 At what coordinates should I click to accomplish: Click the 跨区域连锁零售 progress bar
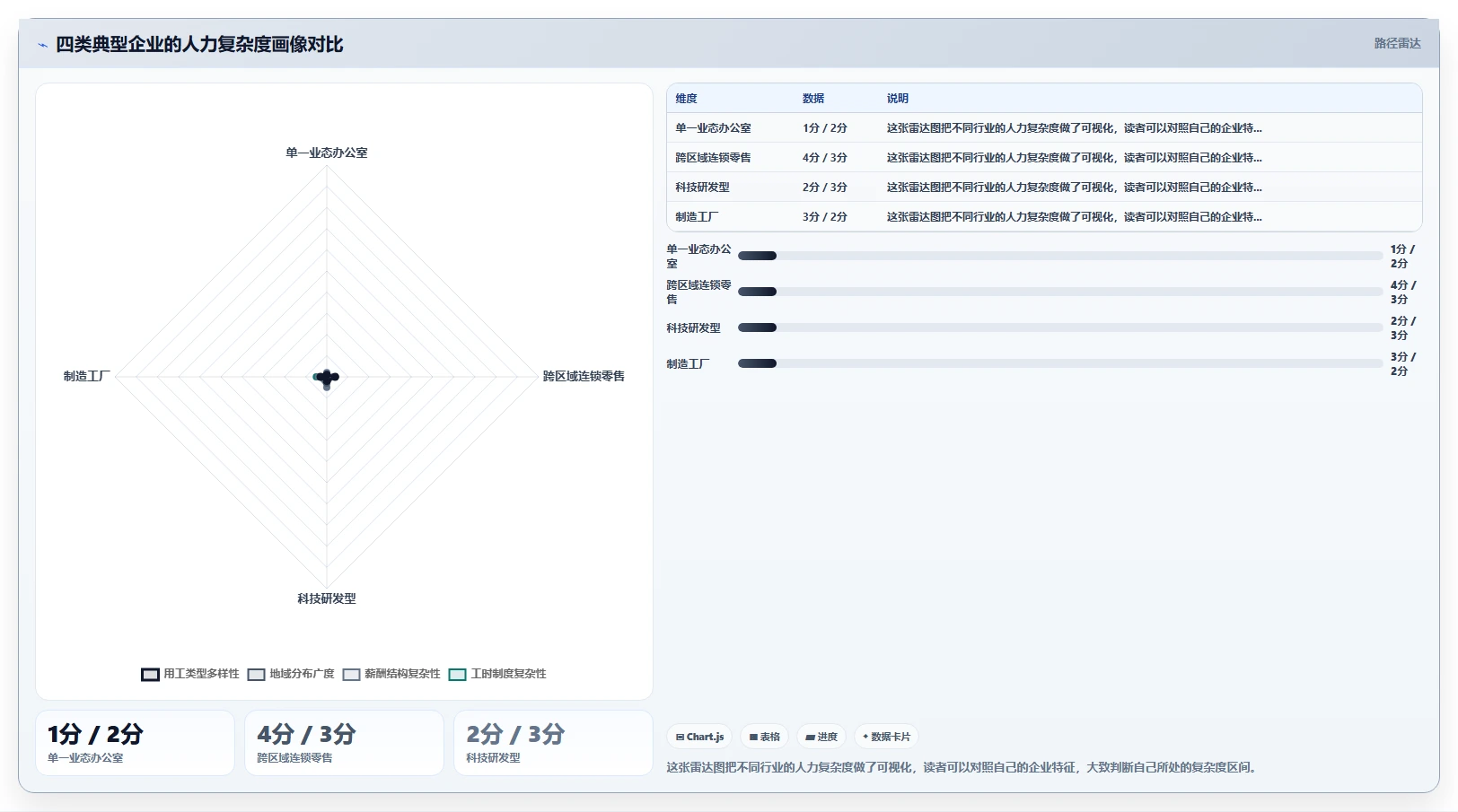[x=1060, y=292]
